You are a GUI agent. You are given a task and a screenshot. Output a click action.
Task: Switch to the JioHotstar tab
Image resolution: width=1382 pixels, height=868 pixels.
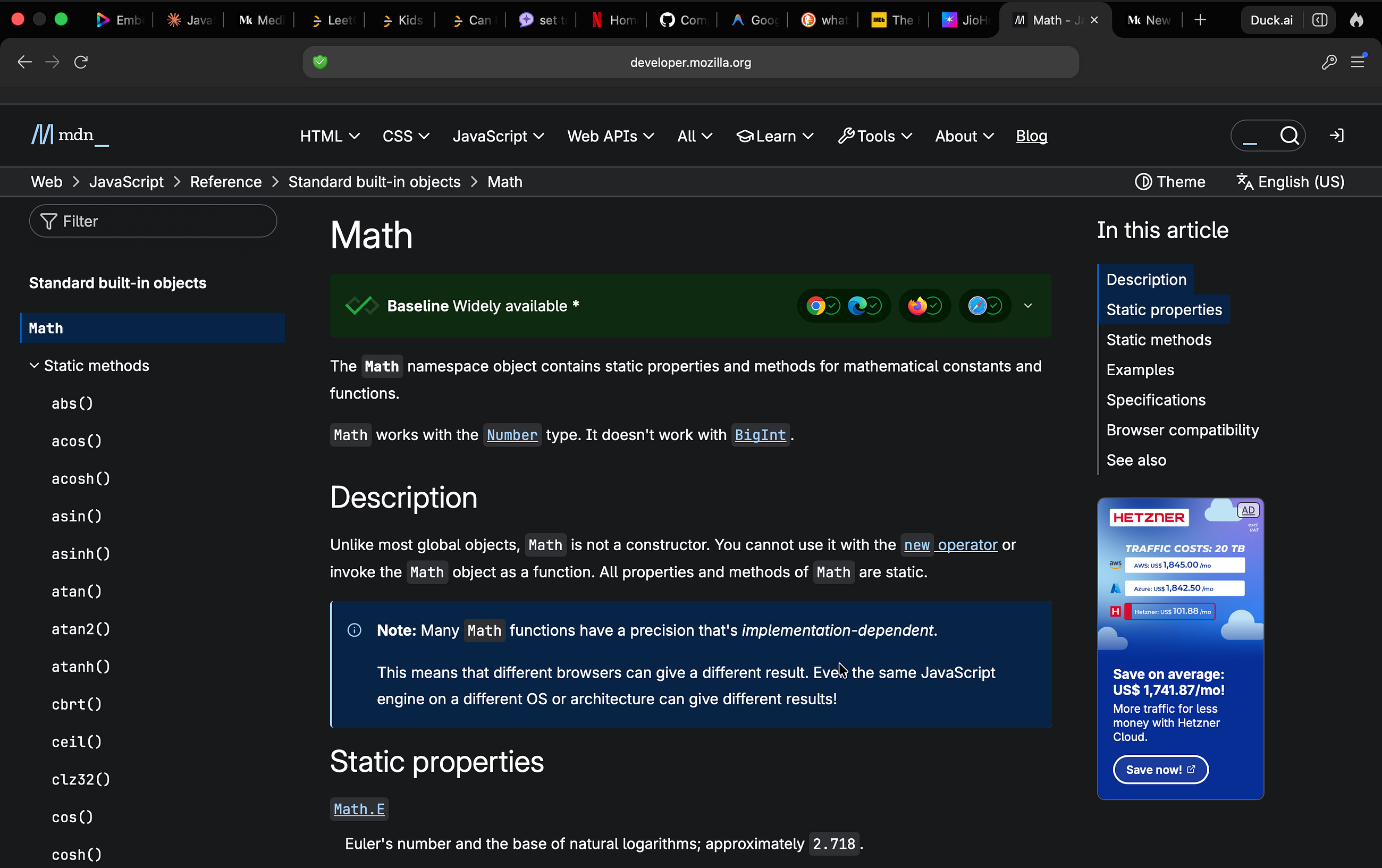(965, 20)
